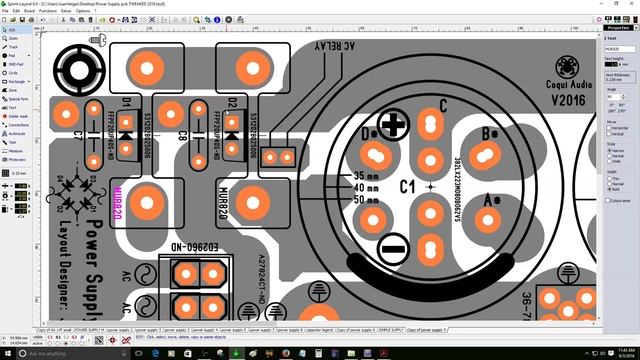Click the Cortana search box in taskbar
Image resolution: width=640 pixels, height=360 pixels.
pyautogui.click(x=73, y=353)
